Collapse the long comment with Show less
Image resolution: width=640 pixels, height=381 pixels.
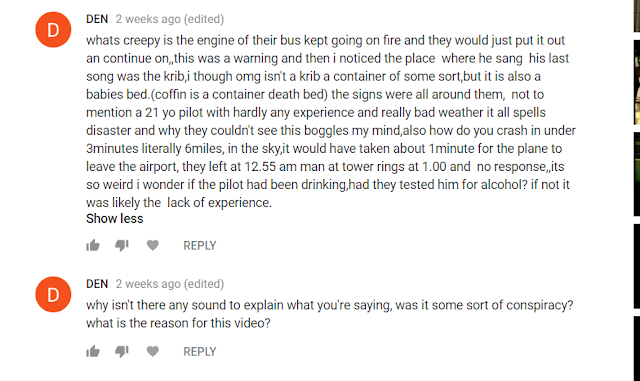point(115,218)
